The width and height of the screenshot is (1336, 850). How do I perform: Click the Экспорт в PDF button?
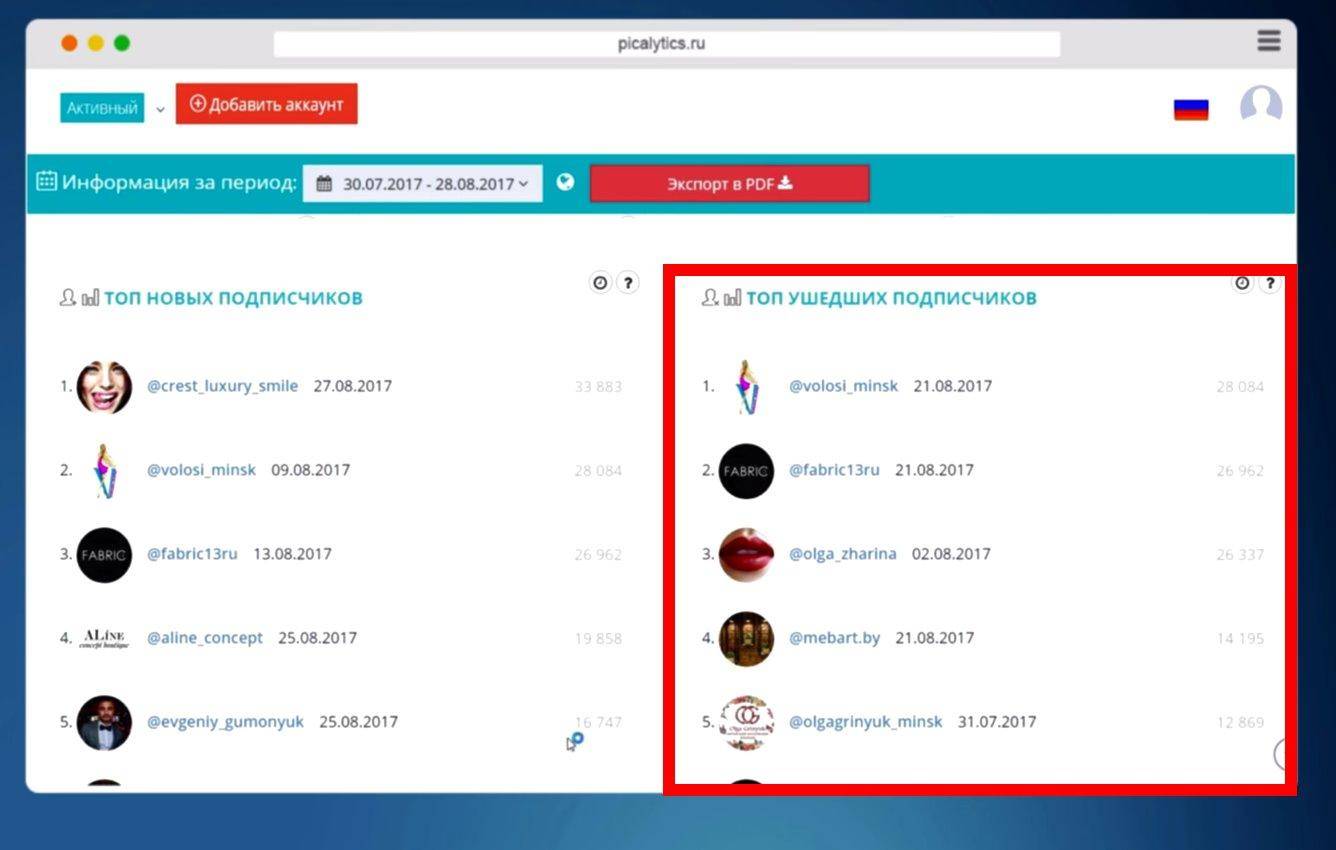[729, 184]
